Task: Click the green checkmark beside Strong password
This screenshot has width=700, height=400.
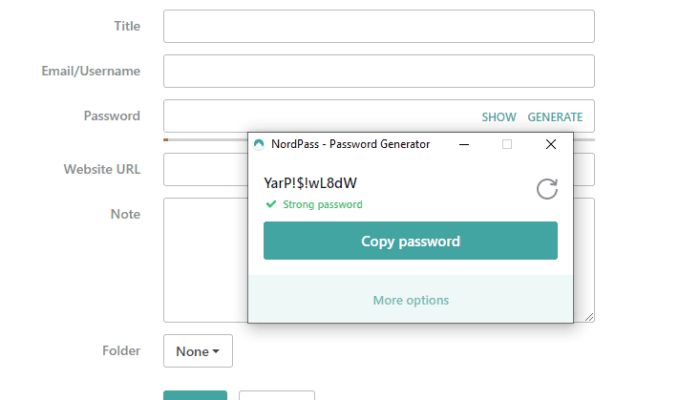Action: [x=271, y=204]
